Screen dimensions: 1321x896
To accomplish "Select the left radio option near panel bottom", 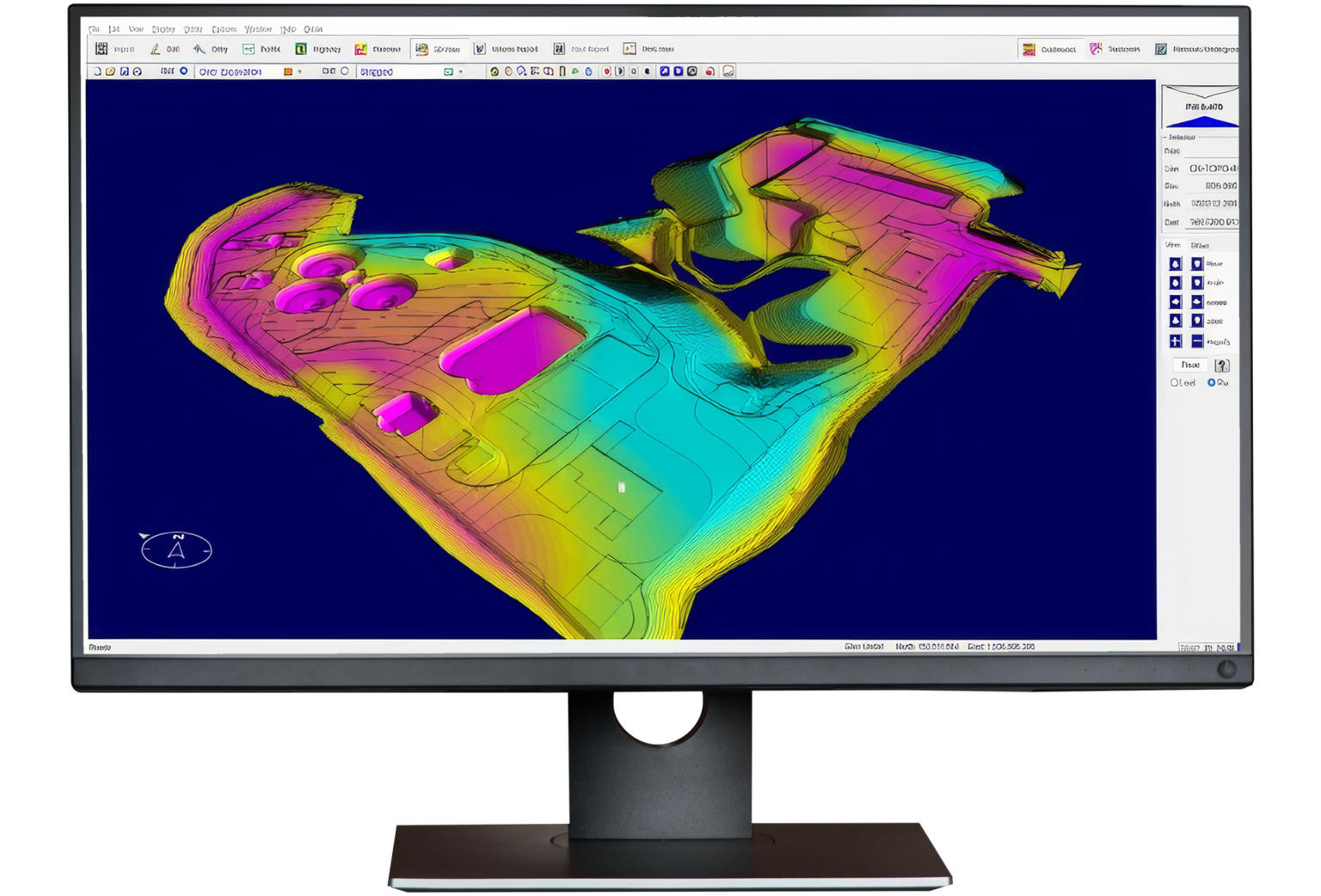I will click(1175, 381).
